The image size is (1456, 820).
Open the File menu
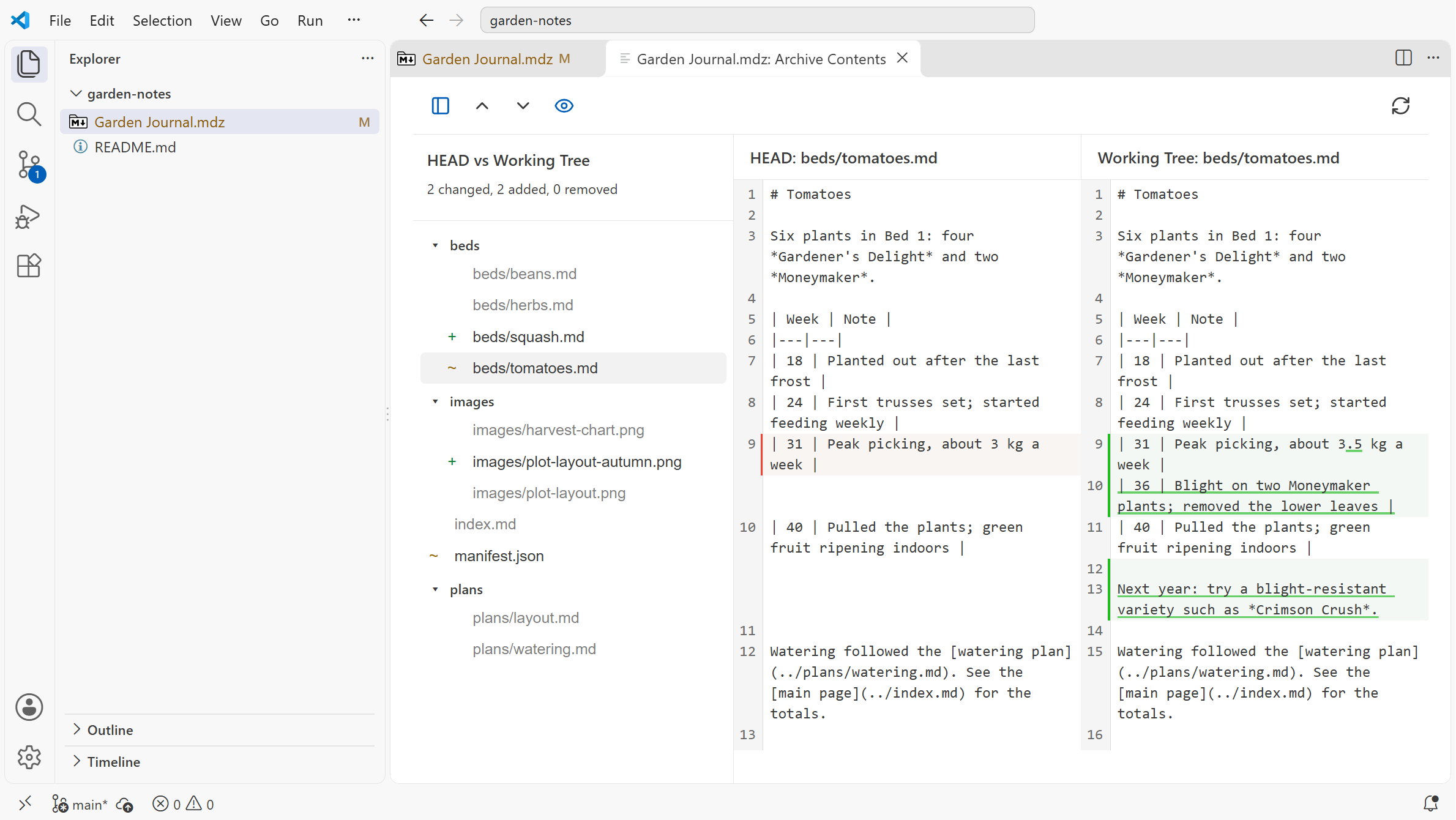60,20
